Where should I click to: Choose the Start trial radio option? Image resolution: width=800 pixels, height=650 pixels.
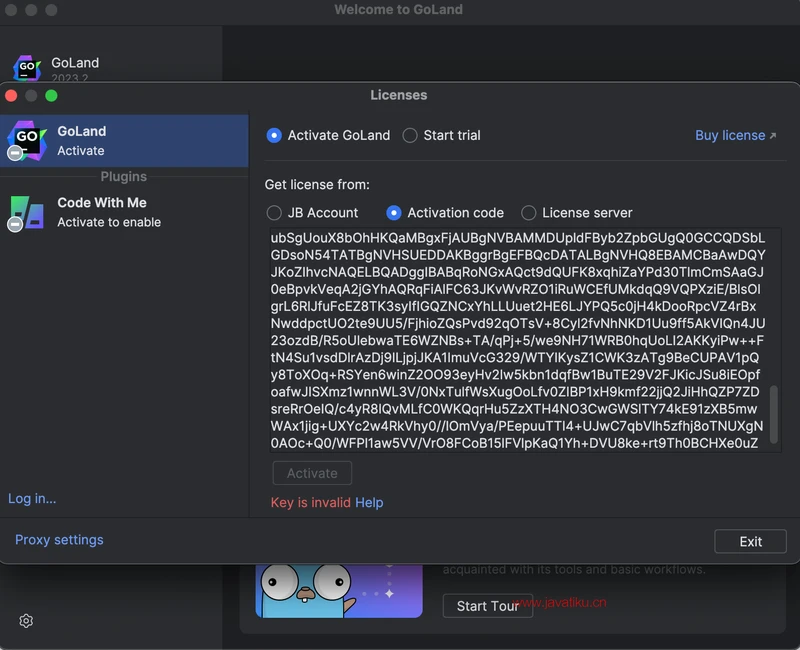click(441, 135)
